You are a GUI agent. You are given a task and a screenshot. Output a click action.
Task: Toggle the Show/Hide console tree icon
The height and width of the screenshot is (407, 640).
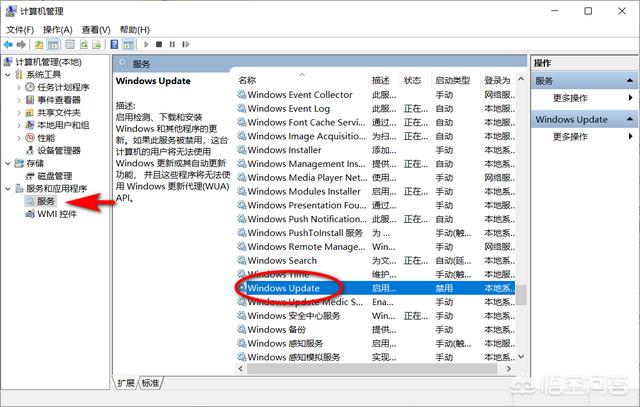[x=53, y=44]
